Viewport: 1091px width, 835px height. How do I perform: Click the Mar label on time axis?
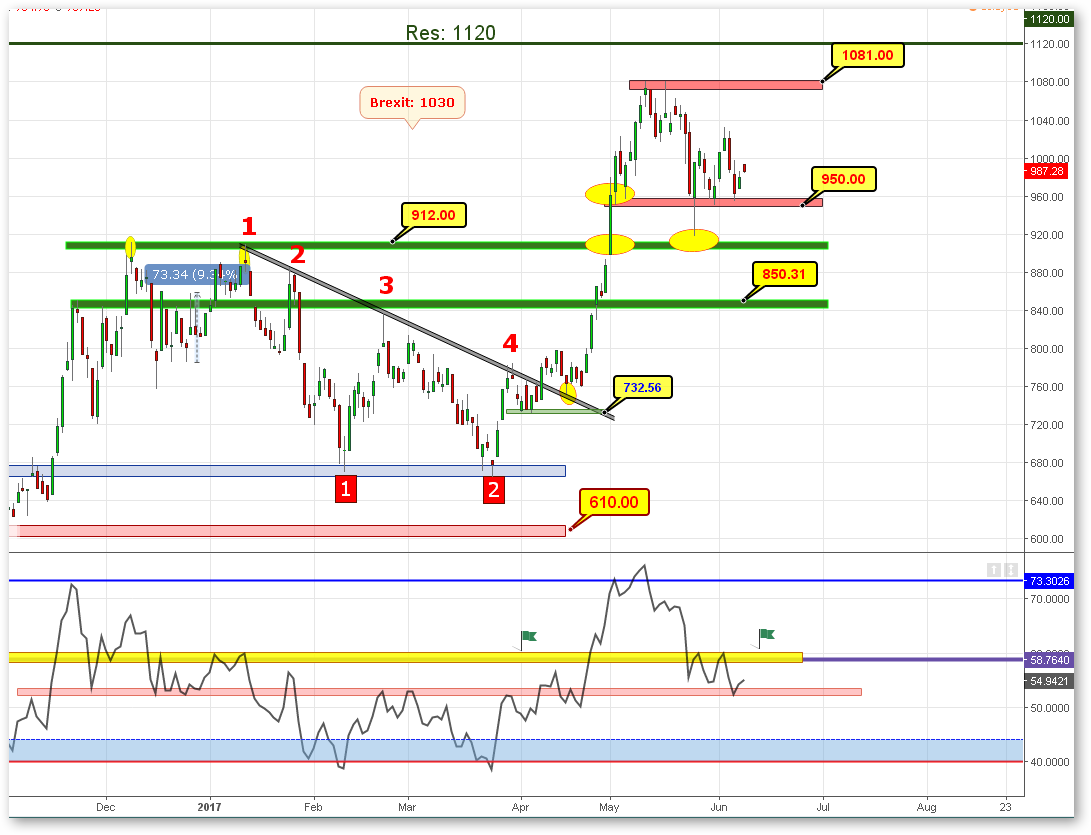pyautogui.click(x=407, y=807)
